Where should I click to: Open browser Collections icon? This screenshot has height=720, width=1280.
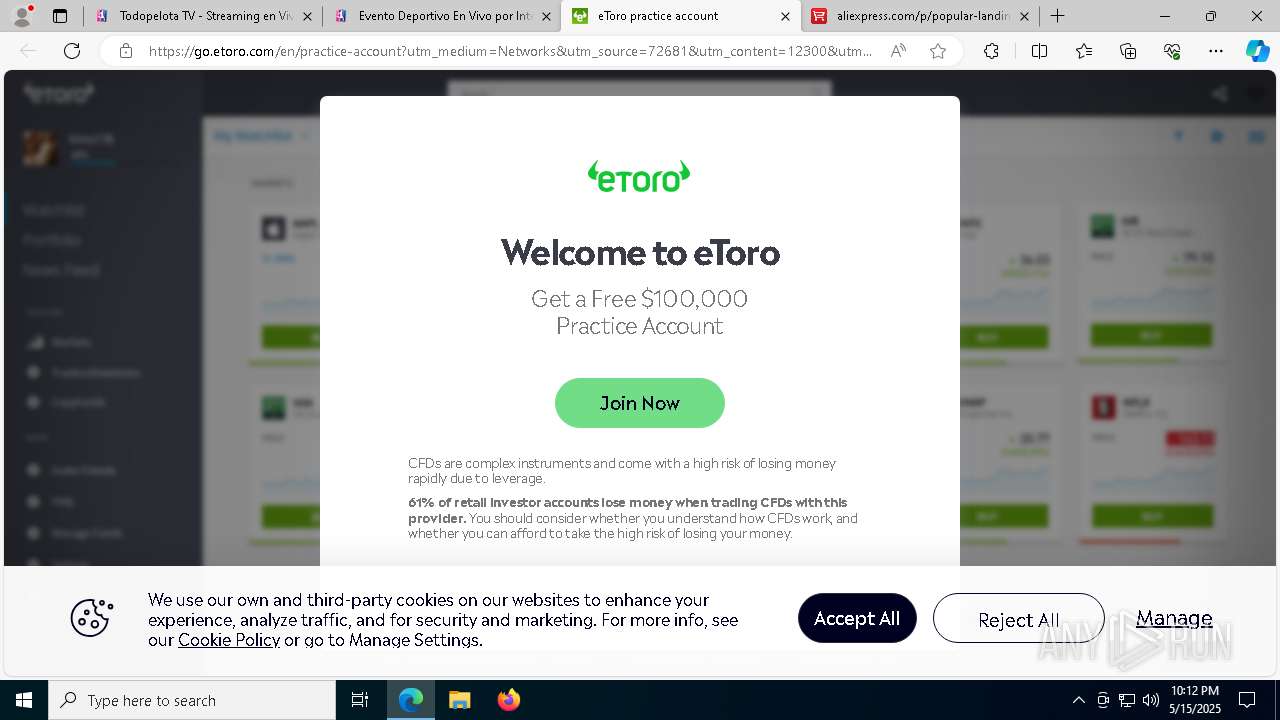pos(1128,51)
